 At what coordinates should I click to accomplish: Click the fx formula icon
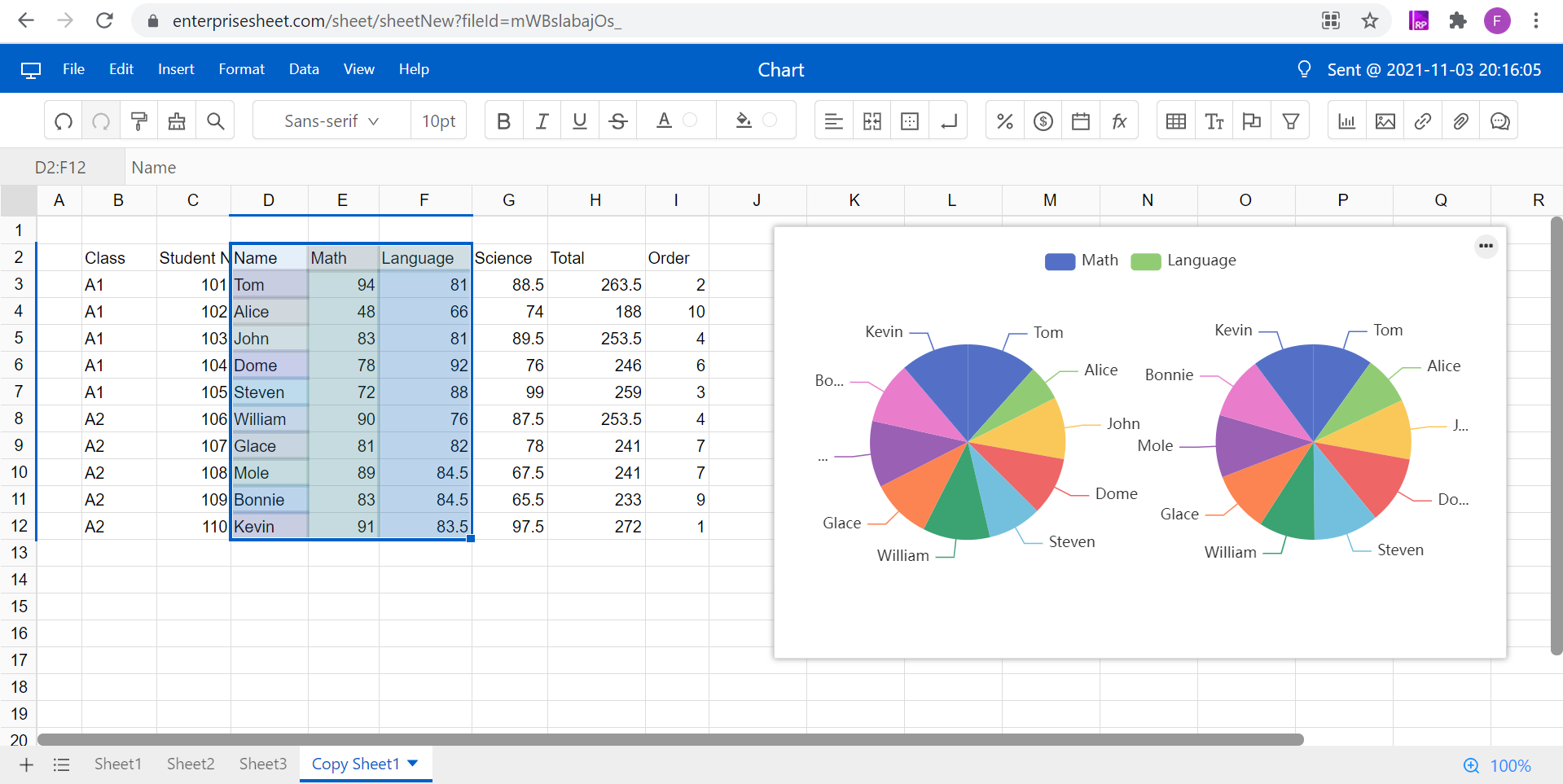pos(1119,121)
